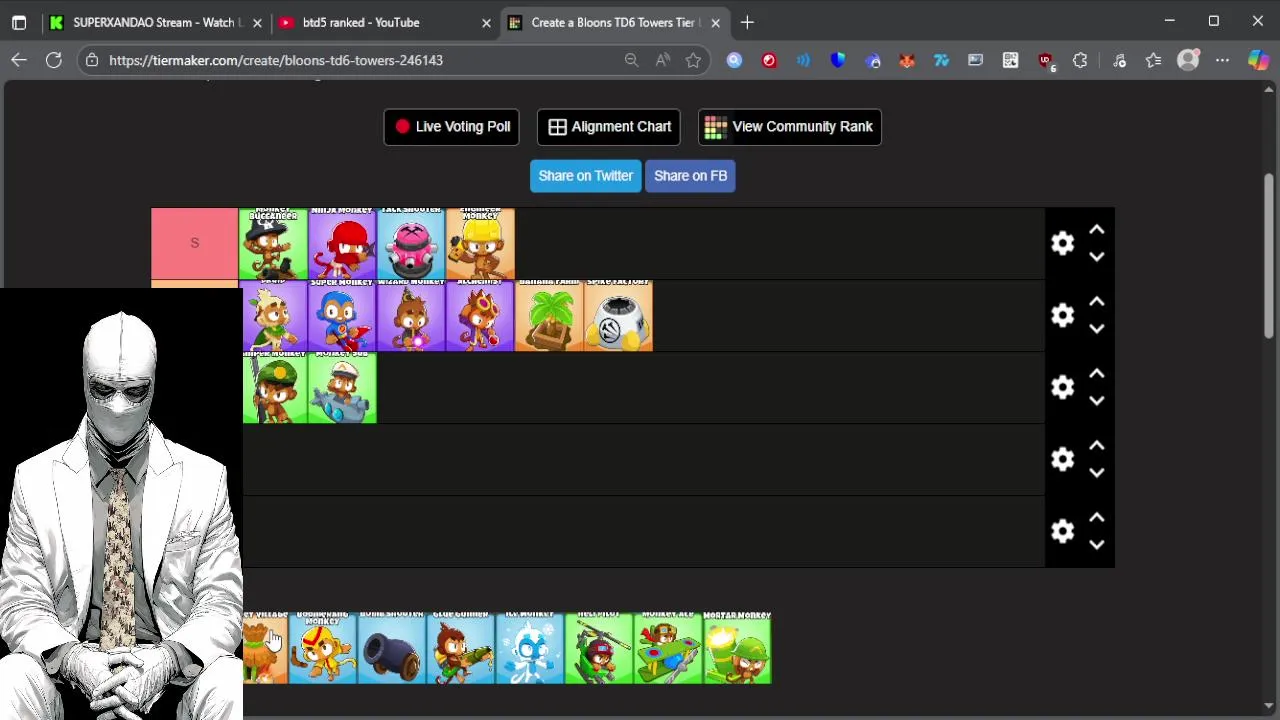Refresh the current page
Viewport: 1280px width, 720px height.
pyautogui.click(x=54, y=60)
